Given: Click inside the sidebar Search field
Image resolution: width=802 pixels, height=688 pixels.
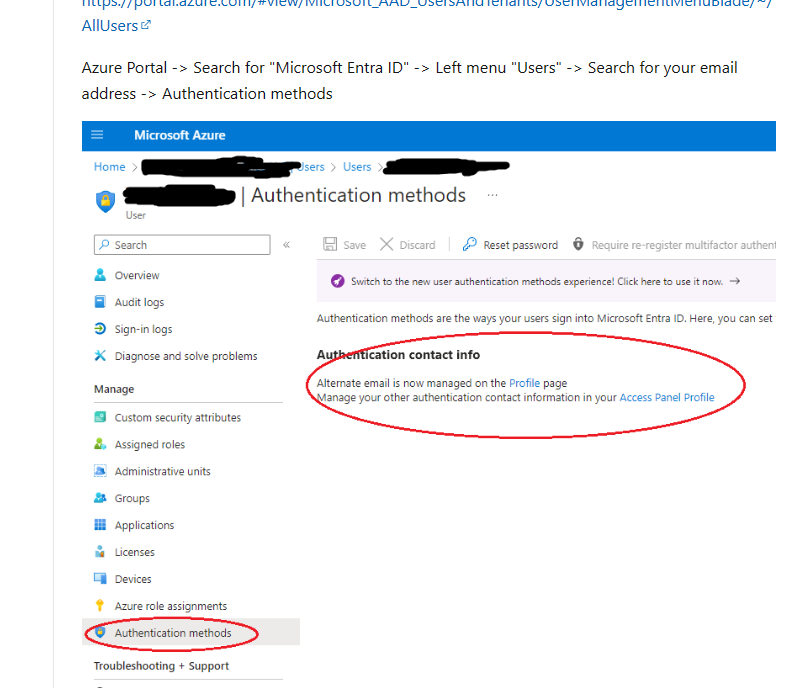Looking at the screenshot, I should [x=181, y=244].
